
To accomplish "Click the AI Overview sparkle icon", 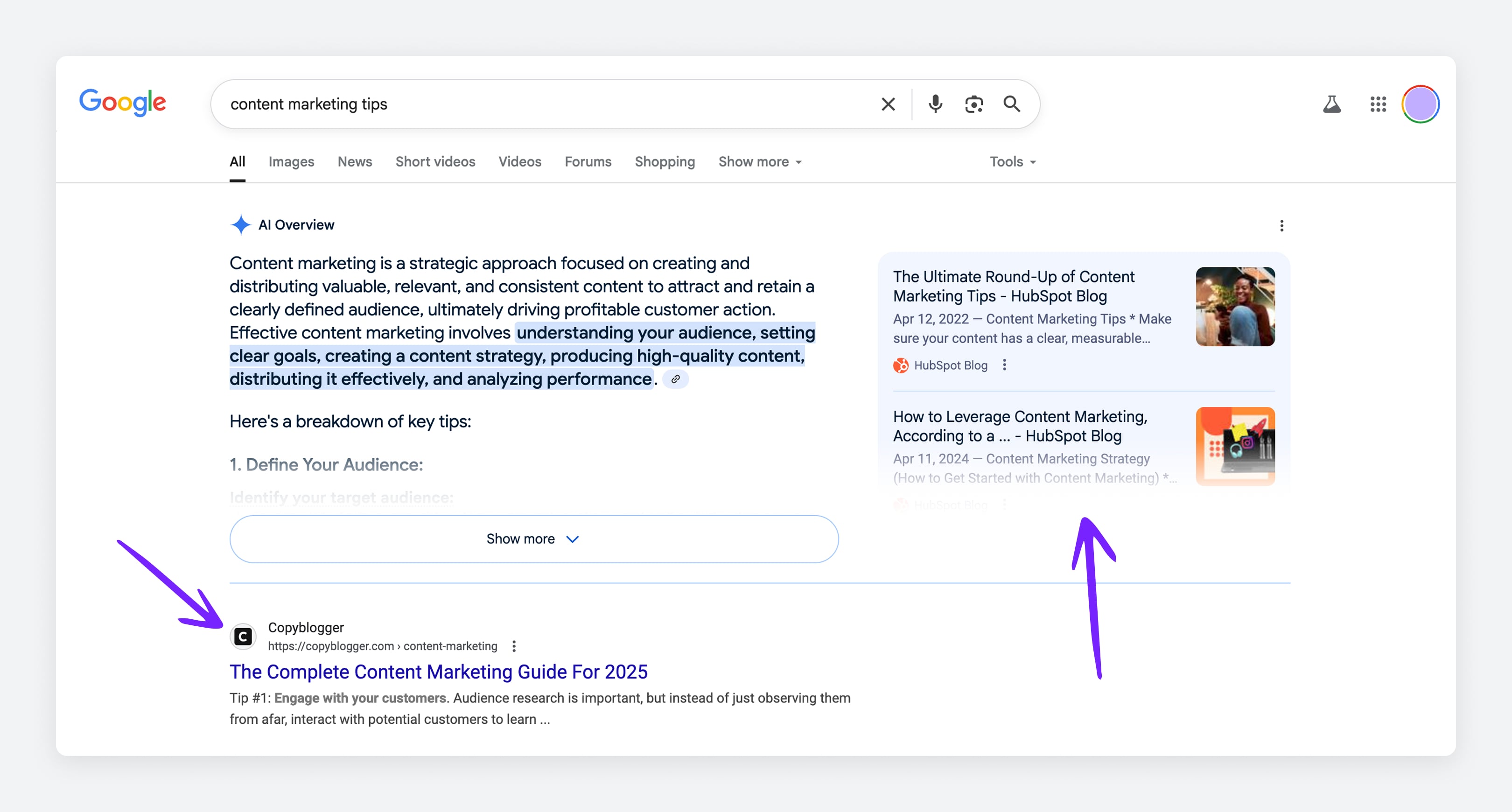I will 241,225.
